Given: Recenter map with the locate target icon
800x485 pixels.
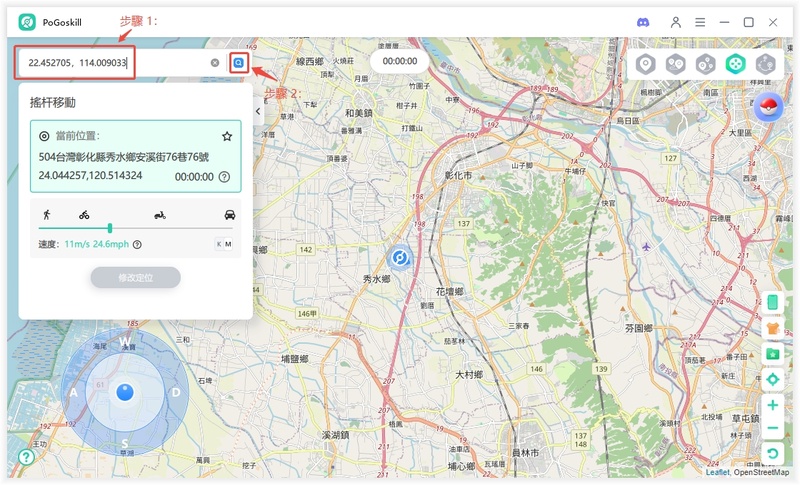Looking at the screenshot, I should pos(772,379).
